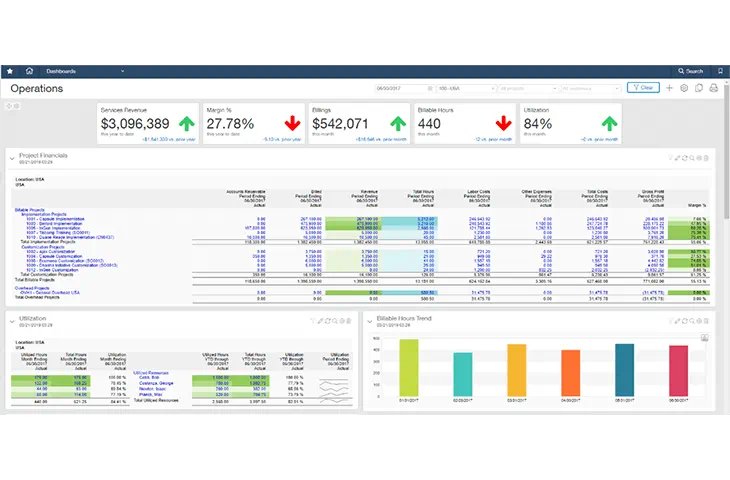The width and height of the screenshot is (730, 480).
Task: Collapse the Utilization panel
Action: coord(12,321)
